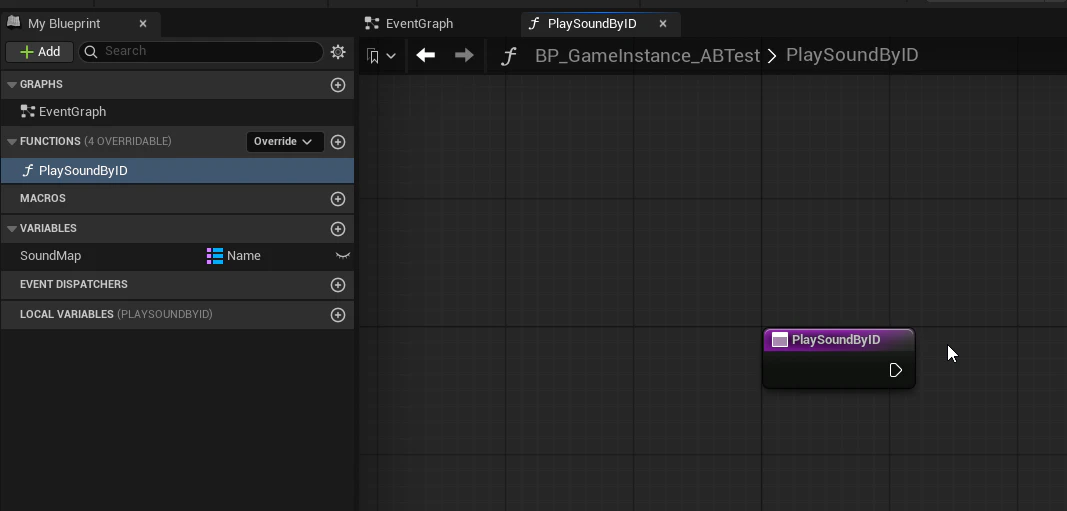Navigate forward with the right arrow
This screenshot has height=511, width=1067.
[x=464, y=55]
